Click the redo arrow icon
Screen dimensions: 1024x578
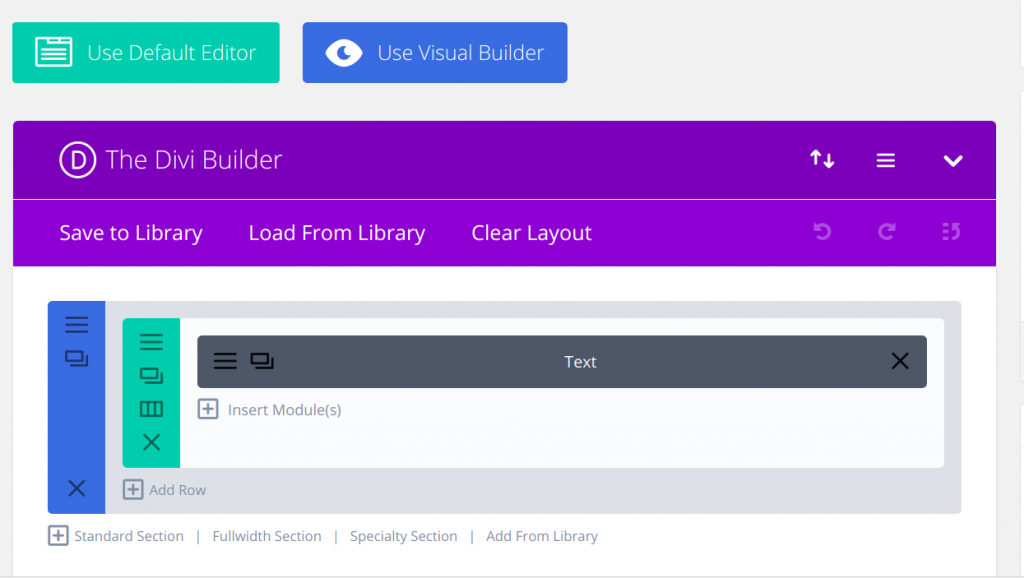coord(886,231)
